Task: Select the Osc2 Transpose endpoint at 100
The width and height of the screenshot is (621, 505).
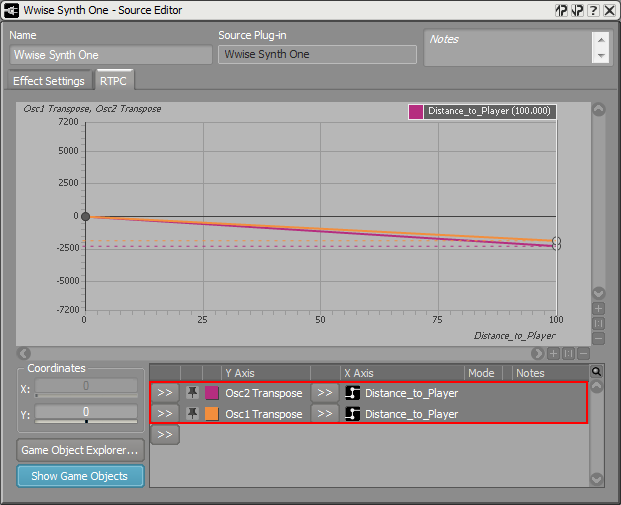Action: point(556,246)
